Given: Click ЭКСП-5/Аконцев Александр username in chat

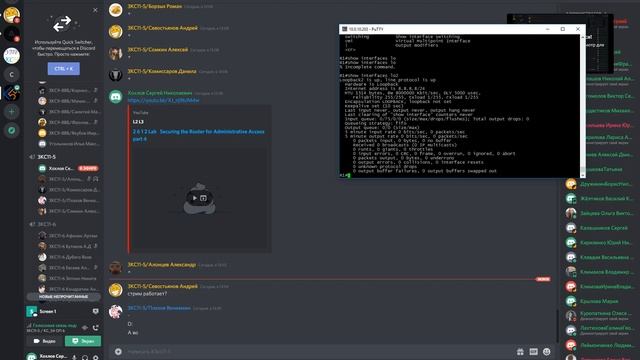Looking at the screenshot, I should coord(162,264).
